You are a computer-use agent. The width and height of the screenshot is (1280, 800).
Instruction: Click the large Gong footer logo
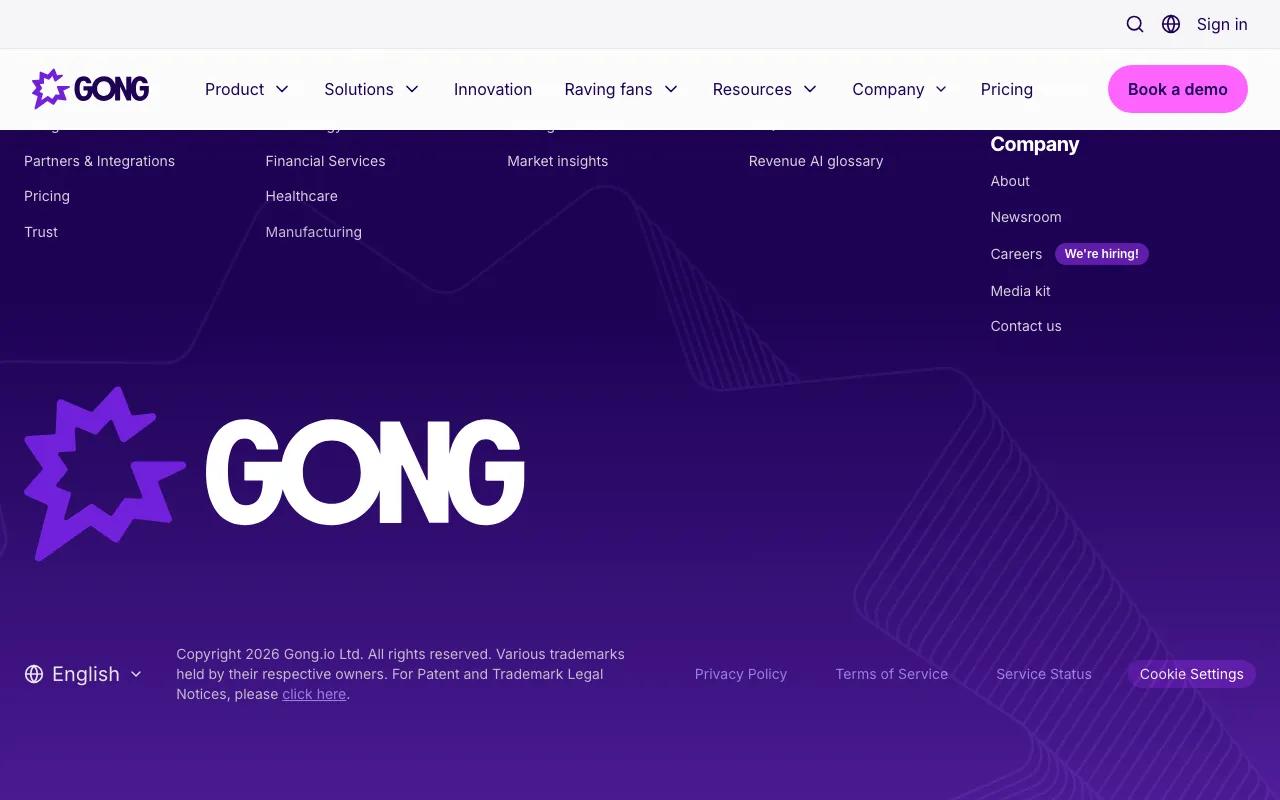pyautogui.click(x=275, y=473)
